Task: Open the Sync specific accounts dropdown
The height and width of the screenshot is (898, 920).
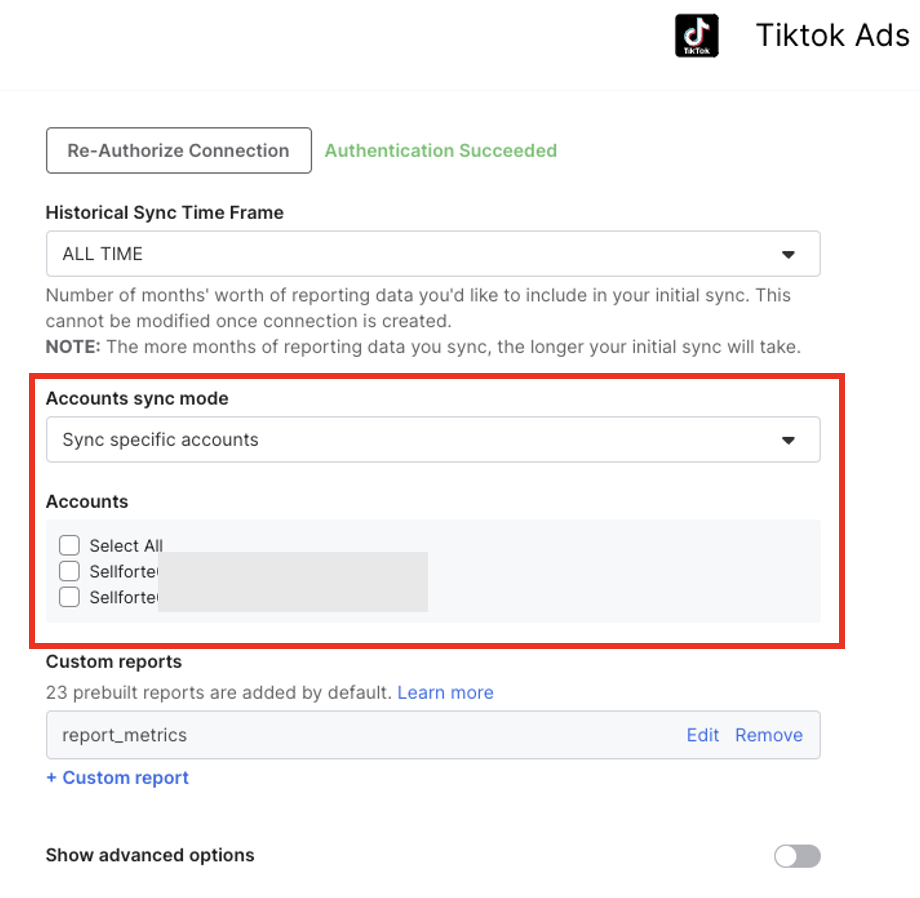Action: [x=432, y=440]
